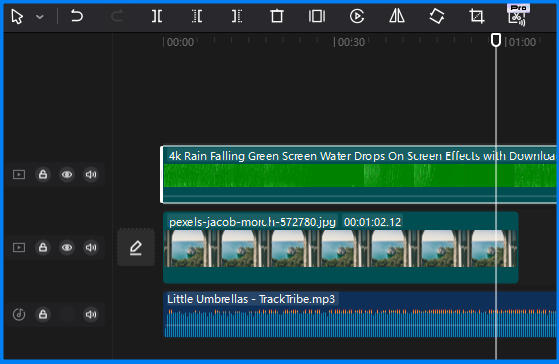Lock the rain green screen track

click(43, 174)
